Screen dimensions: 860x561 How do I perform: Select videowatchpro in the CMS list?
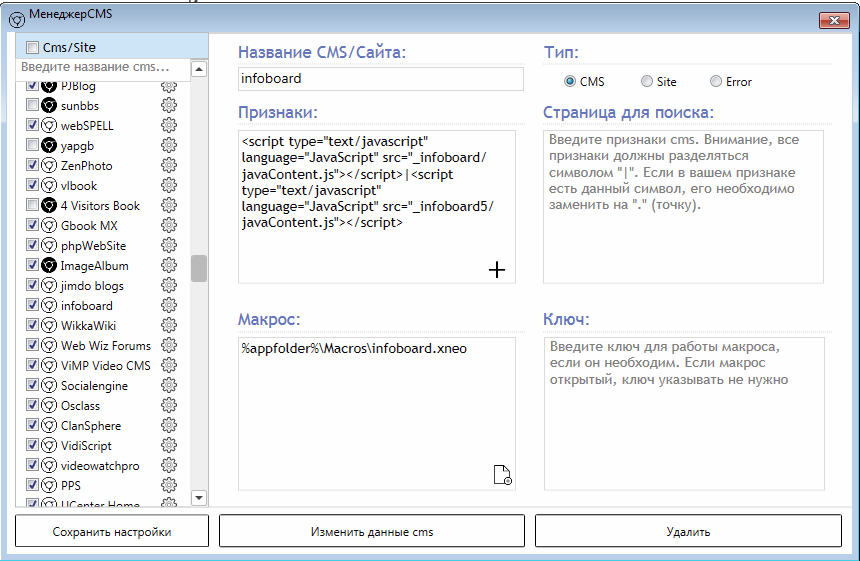tap(100, 466)
